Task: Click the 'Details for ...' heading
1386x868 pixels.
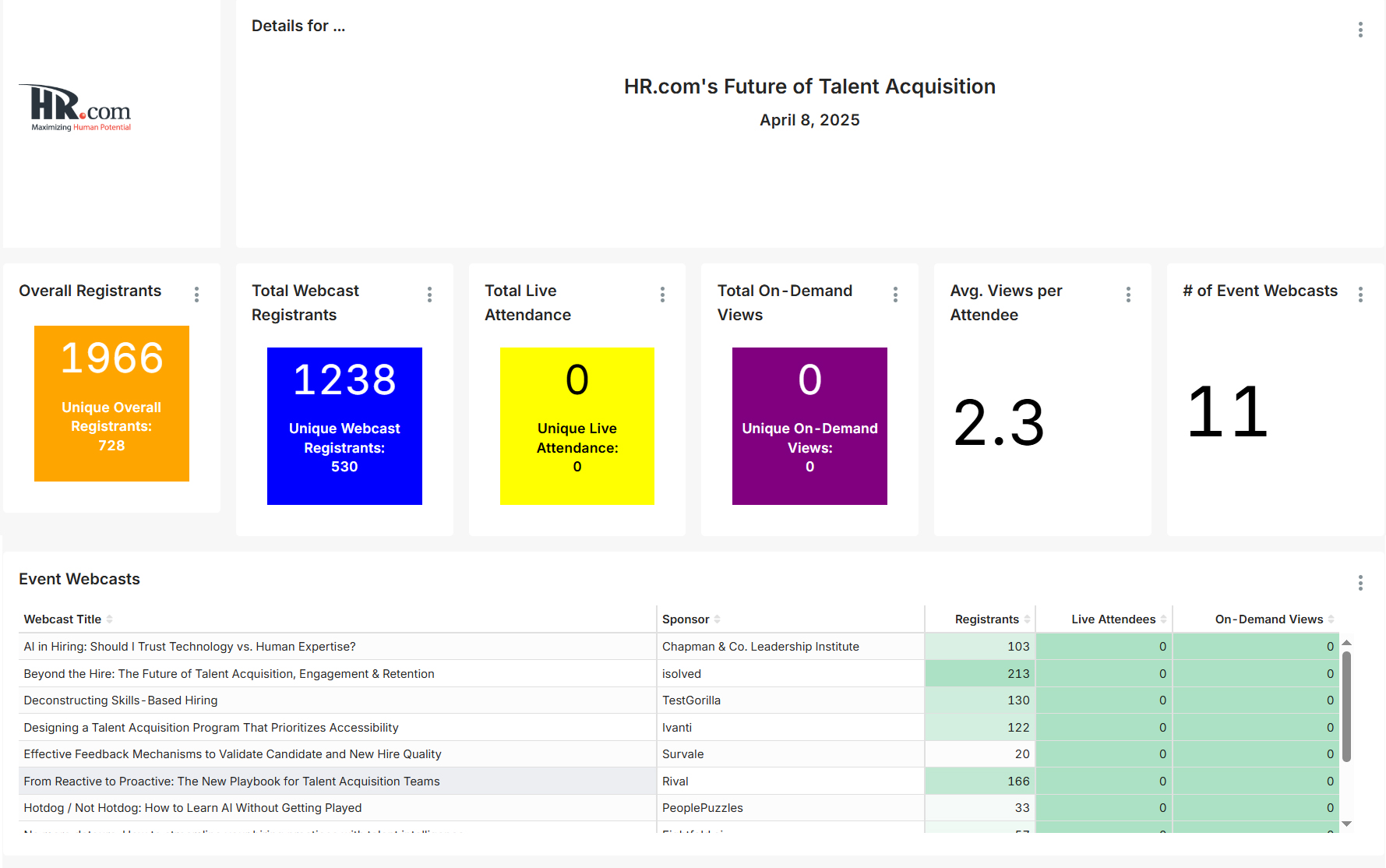Action: coord(298,26)
